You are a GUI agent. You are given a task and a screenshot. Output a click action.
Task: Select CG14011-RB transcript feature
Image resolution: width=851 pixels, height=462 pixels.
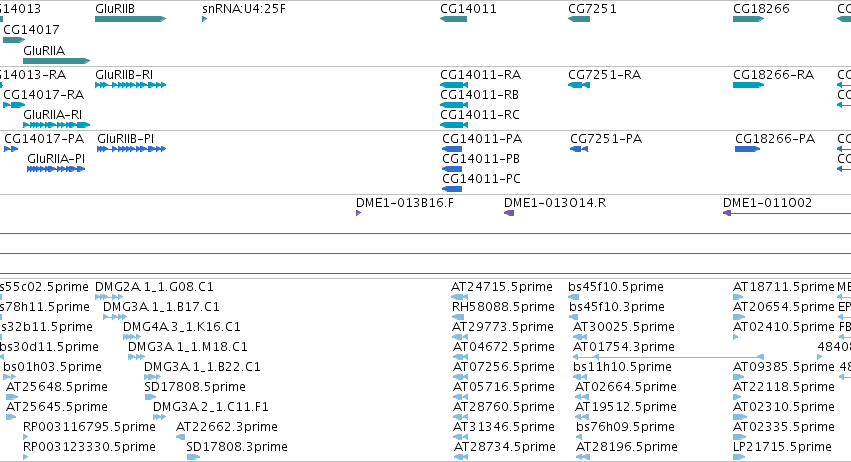click(x=454, y=105)
